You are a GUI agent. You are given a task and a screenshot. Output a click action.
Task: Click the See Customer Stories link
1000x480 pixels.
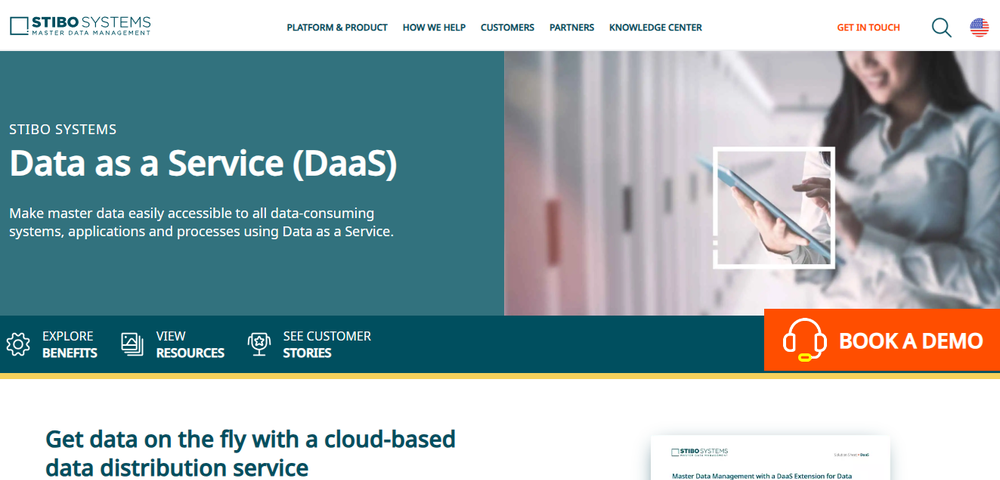[x=327, y=344]
